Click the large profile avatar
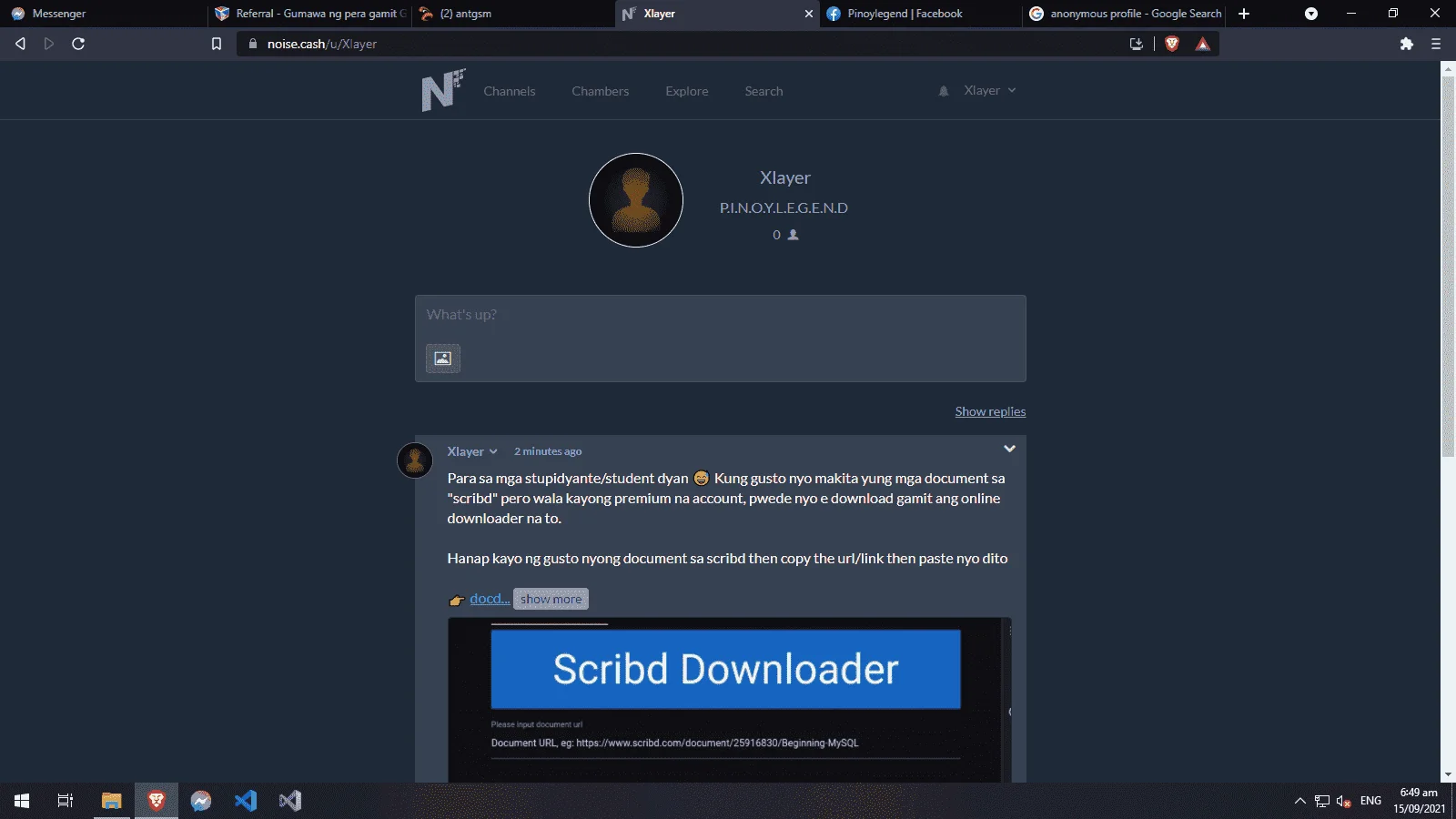 tap(636, 200)
